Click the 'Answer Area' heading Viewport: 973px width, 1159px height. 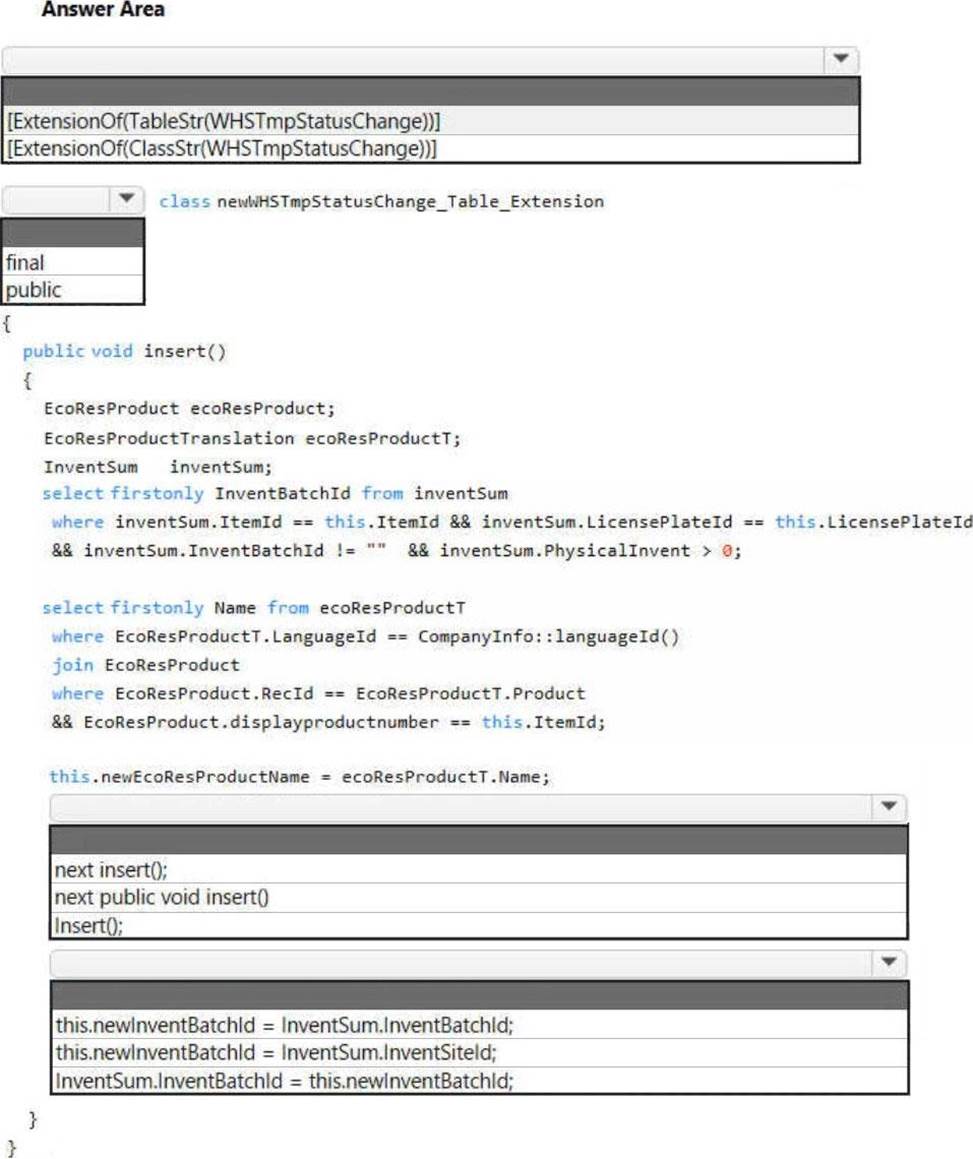click(x=103, y=10)
